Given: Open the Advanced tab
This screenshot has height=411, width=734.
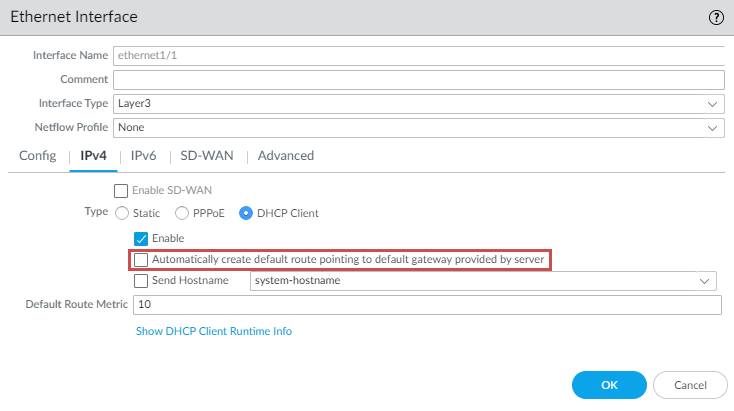Looking at the screenshot, I should pyautogui.click(x=286, y=155).
